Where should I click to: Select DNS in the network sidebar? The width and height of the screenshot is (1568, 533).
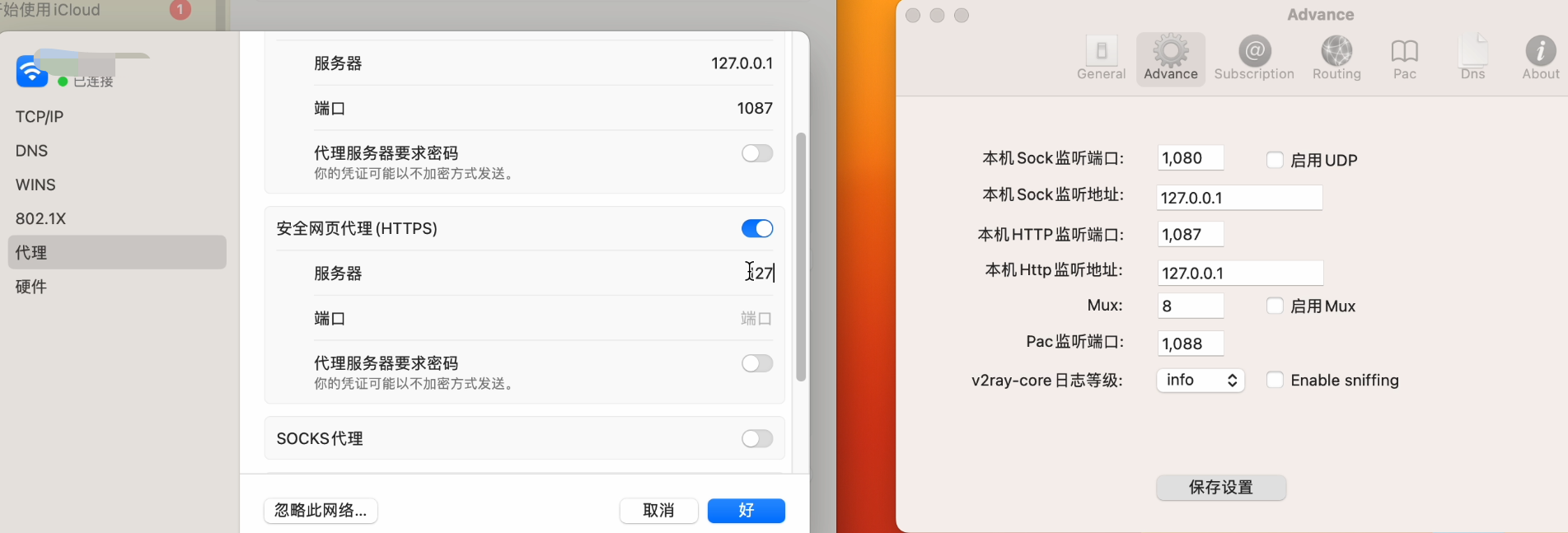point(32,151)
